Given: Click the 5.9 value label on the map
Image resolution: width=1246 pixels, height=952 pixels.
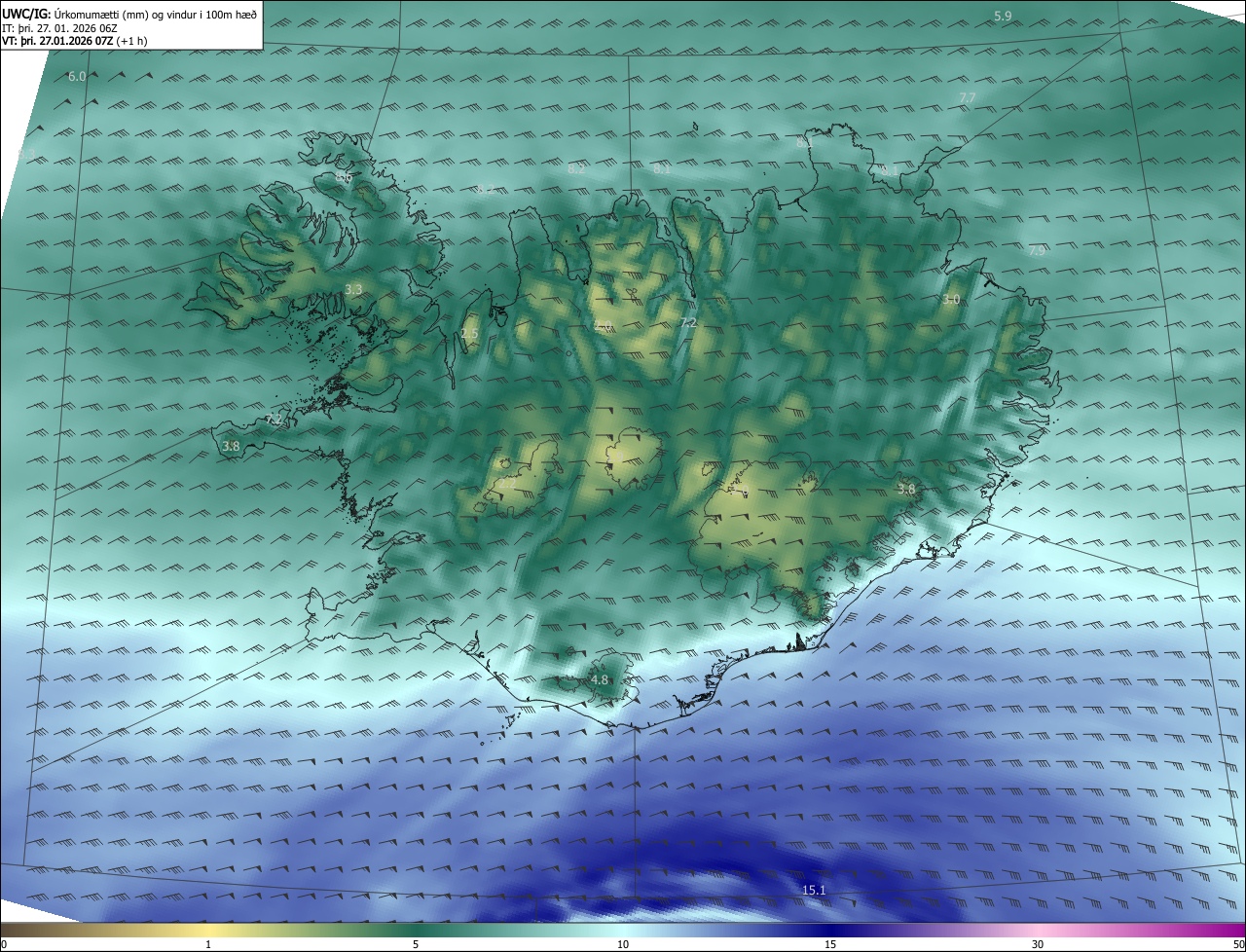Looking at the screenshot, I should click(x=1003, y=17).
